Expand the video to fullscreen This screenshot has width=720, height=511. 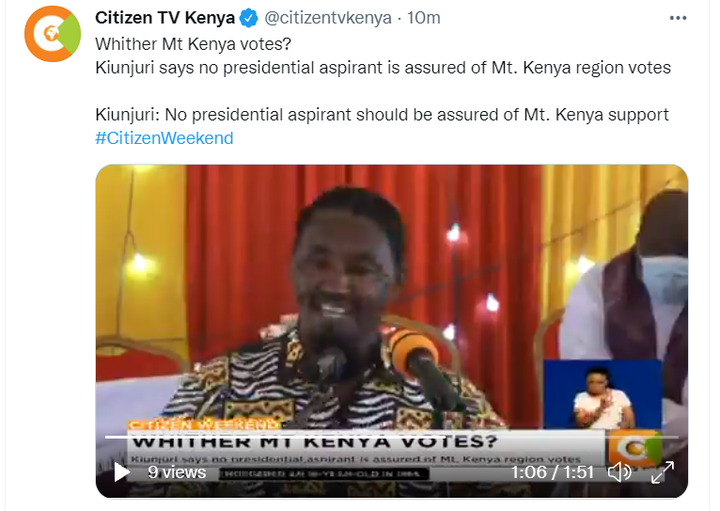[662, 472]
